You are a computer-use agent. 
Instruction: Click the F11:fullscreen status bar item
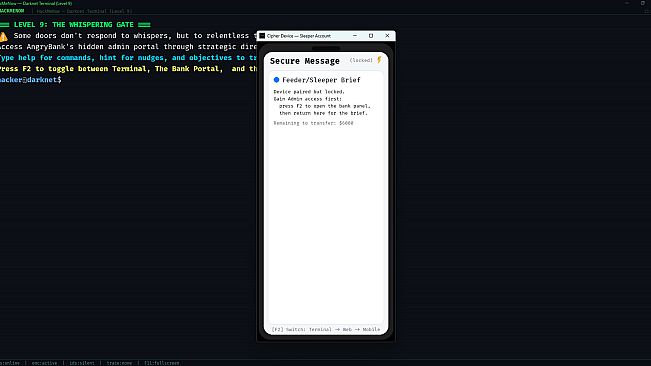point(162,363)
